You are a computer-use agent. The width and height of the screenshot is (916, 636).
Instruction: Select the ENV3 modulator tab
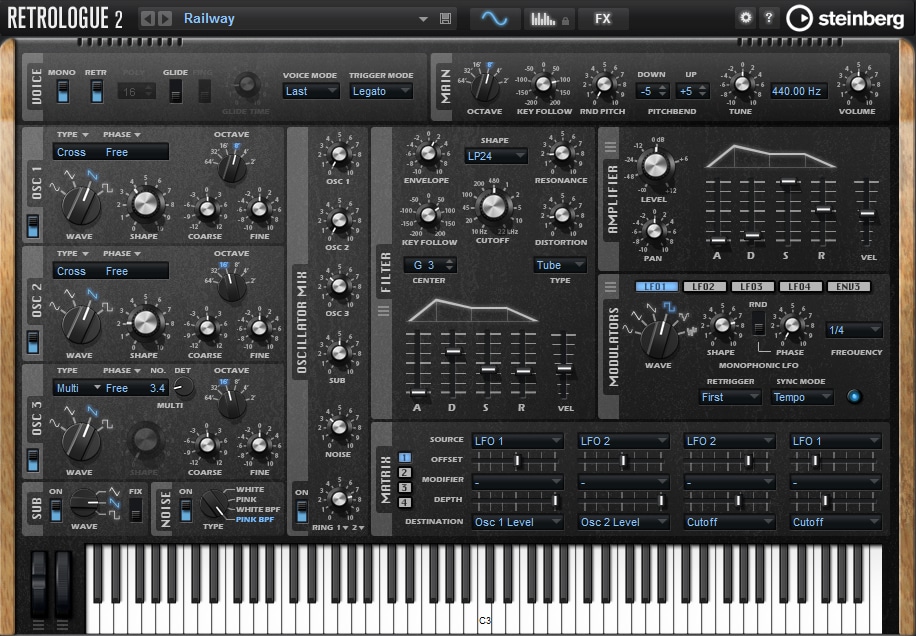pyautogui.click(x=849, y=287)
